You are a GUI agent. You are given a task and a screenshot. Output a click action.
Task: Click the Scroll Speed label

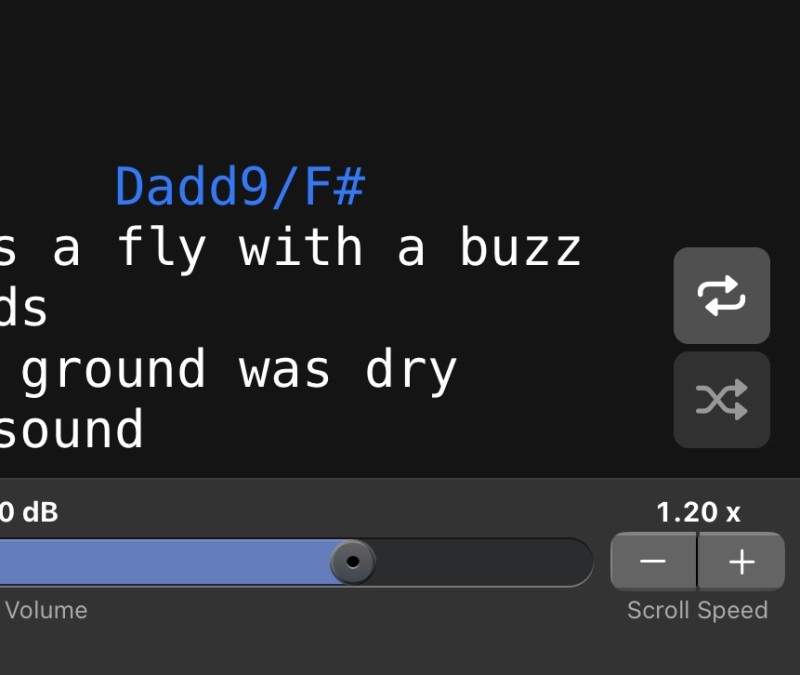(x=697, y=610)
